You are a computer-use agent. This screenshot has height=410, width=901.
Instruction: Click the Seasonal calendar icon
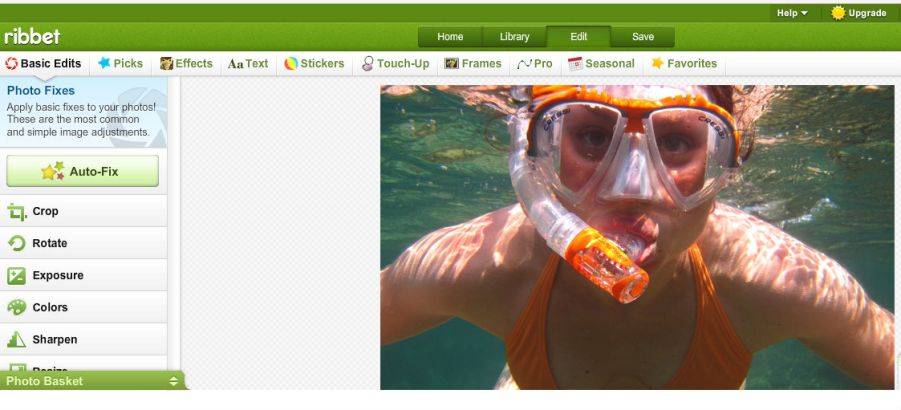[575, 64]
